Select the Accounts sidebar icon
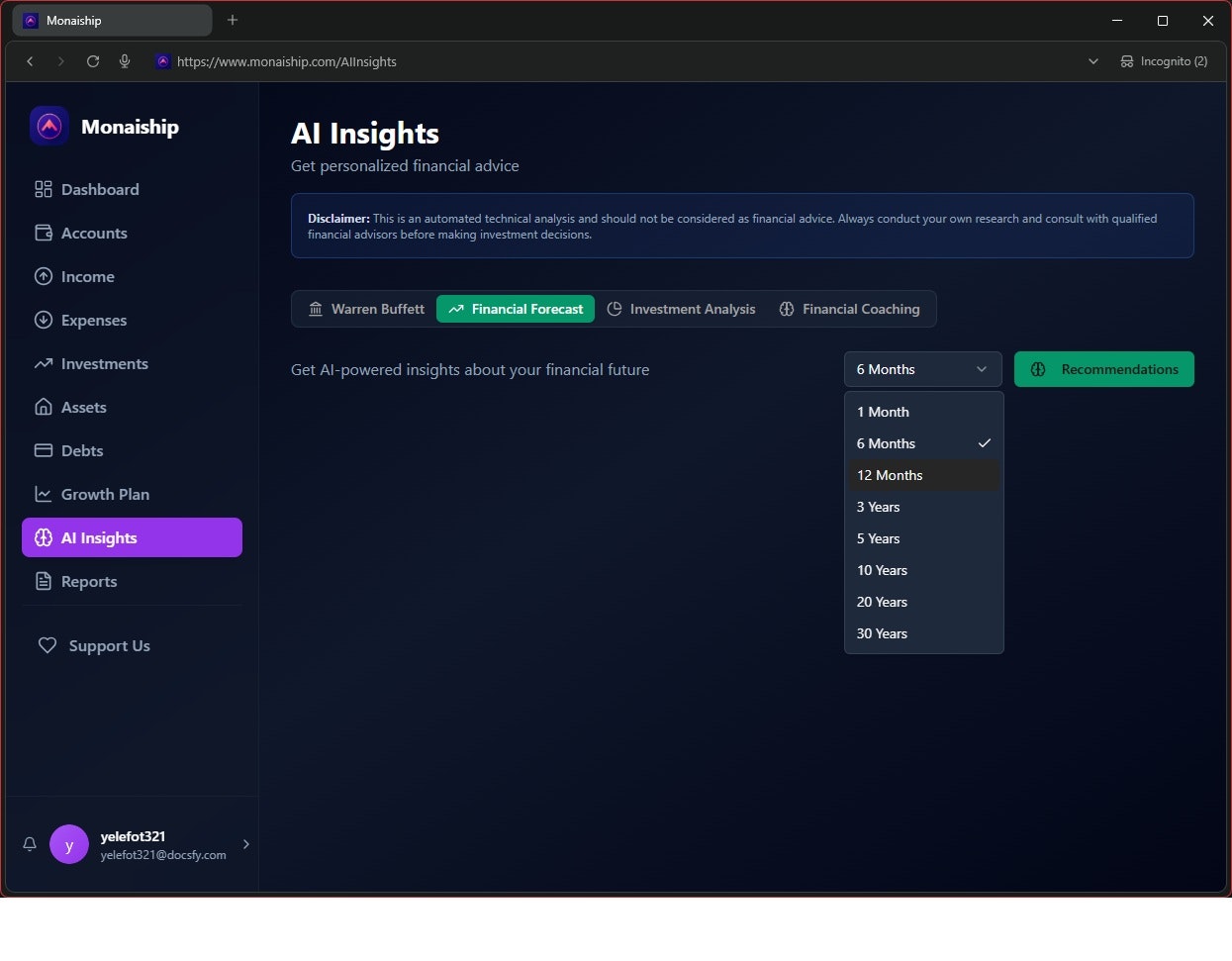This screenshot has width=1232, height=961. (44, 233)
